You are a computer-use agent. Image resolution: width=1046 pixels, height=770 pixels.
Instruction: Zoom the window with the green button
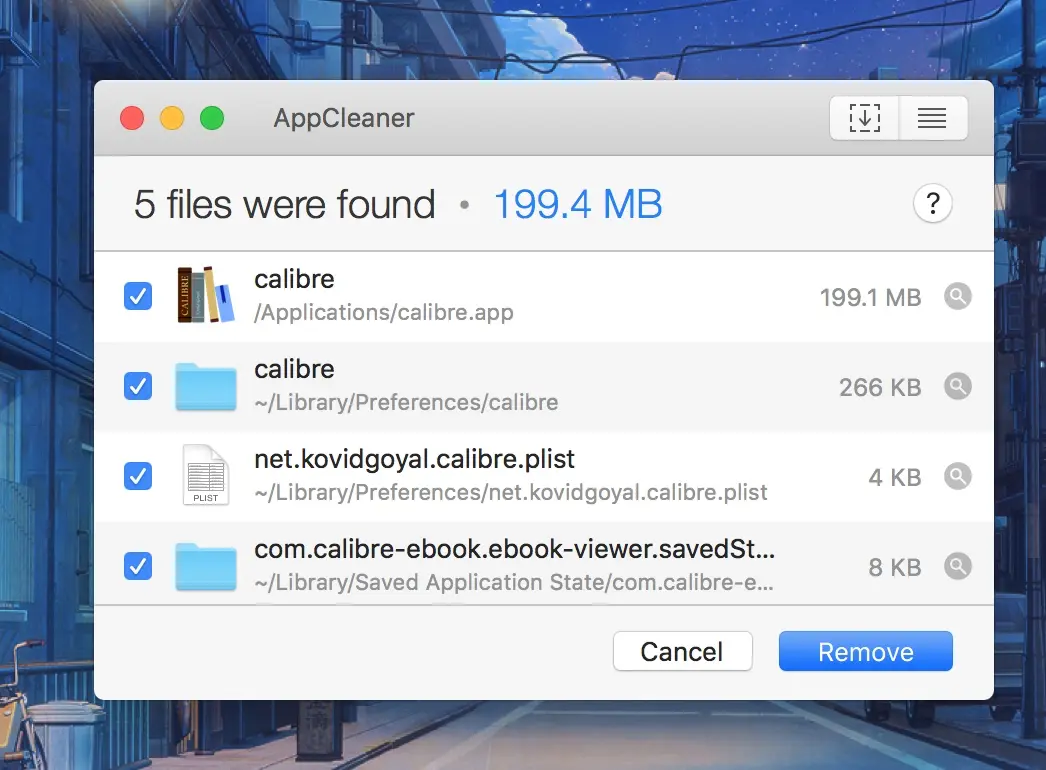coord(212,118)
